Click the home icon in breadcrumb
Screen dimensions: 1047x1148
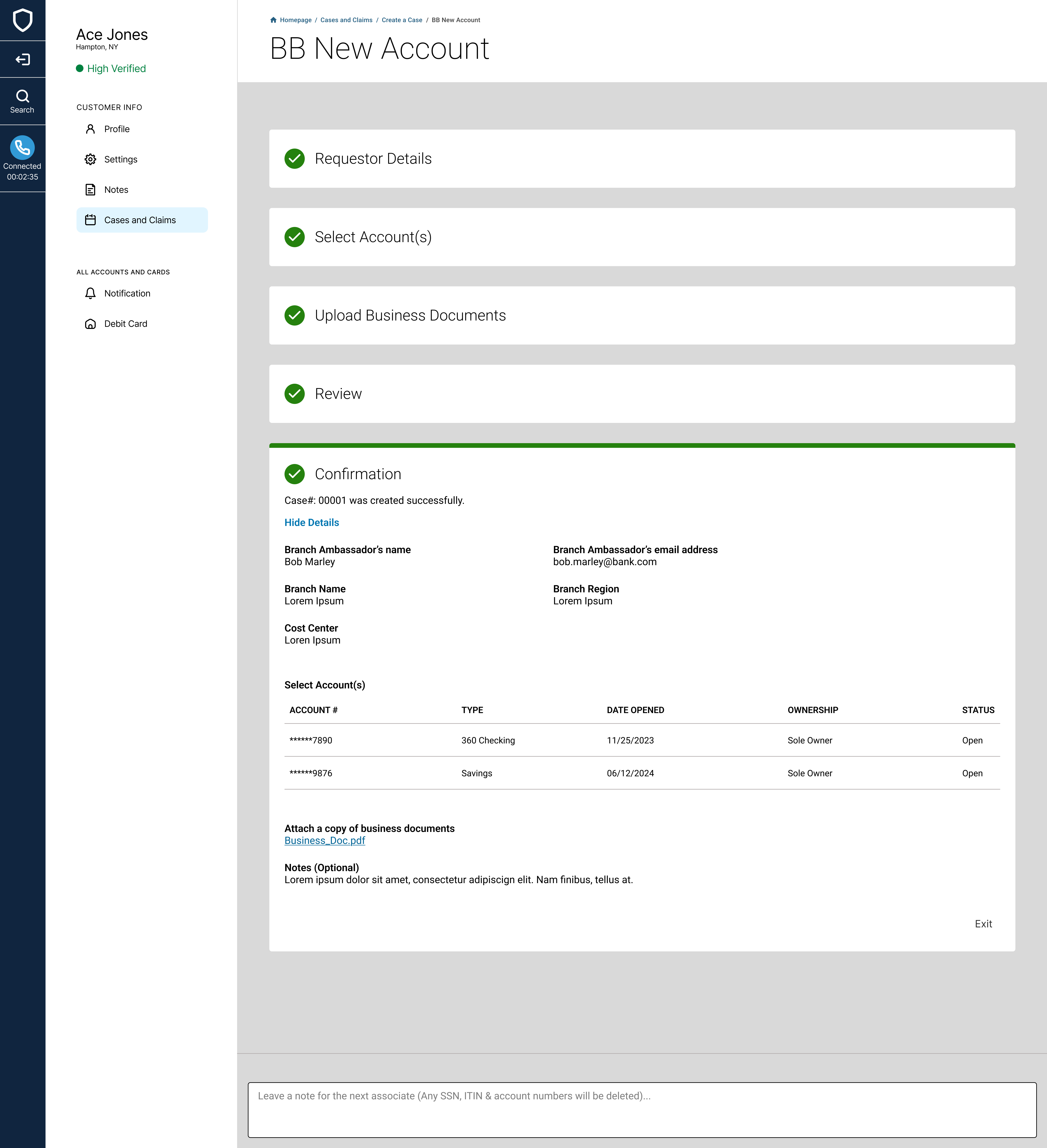273,20
